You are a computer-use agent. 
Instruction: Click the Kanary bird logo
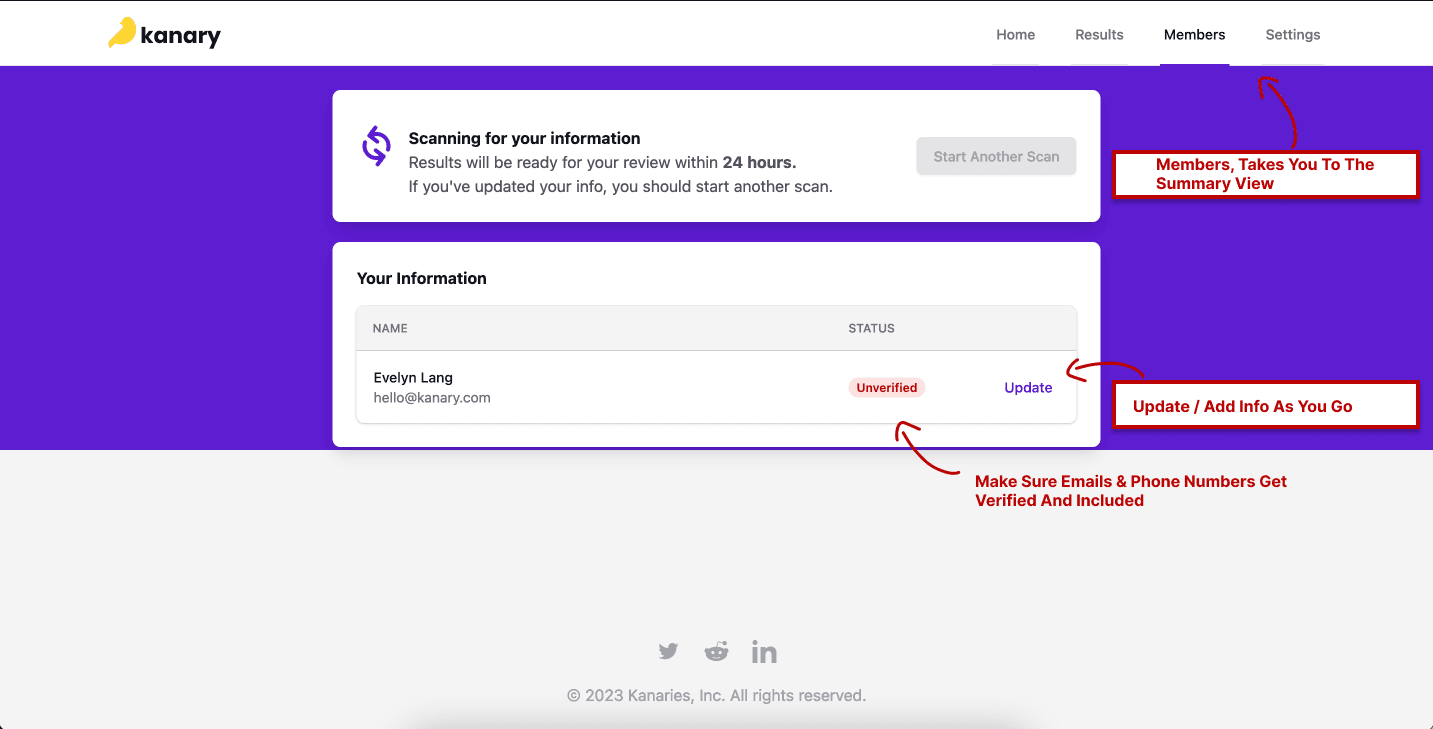click(122, 33)
